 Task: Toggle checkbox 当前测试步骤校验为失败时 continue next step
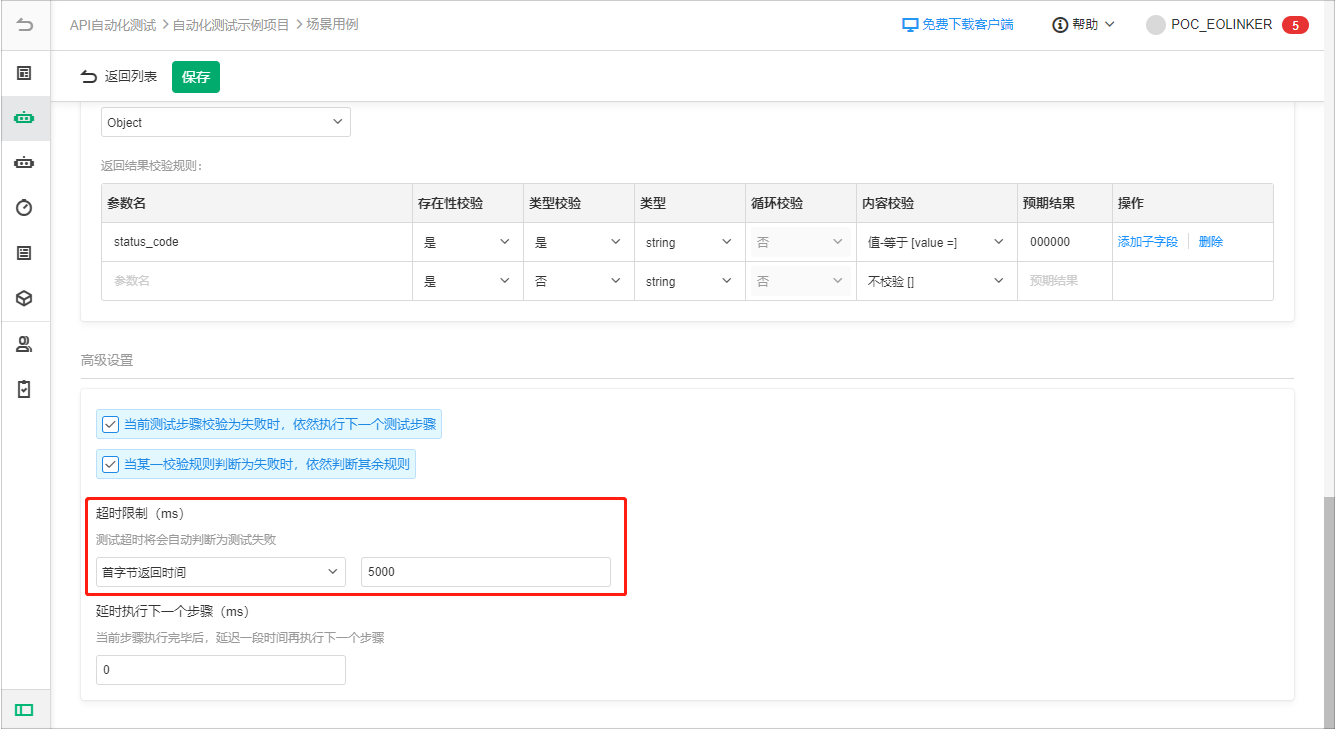pos(111,424)
